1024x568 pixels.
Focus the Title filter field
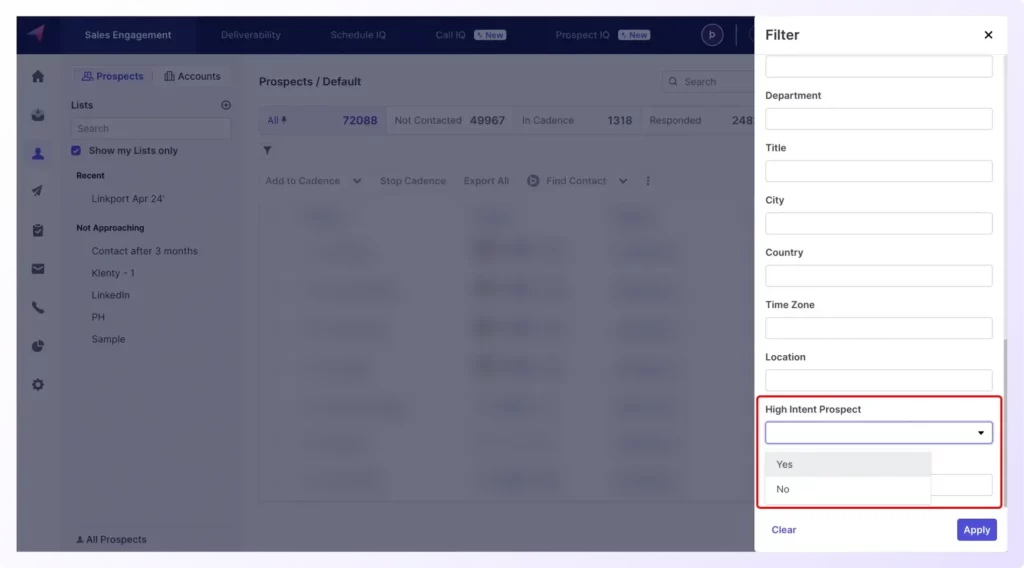click(878, 171)
